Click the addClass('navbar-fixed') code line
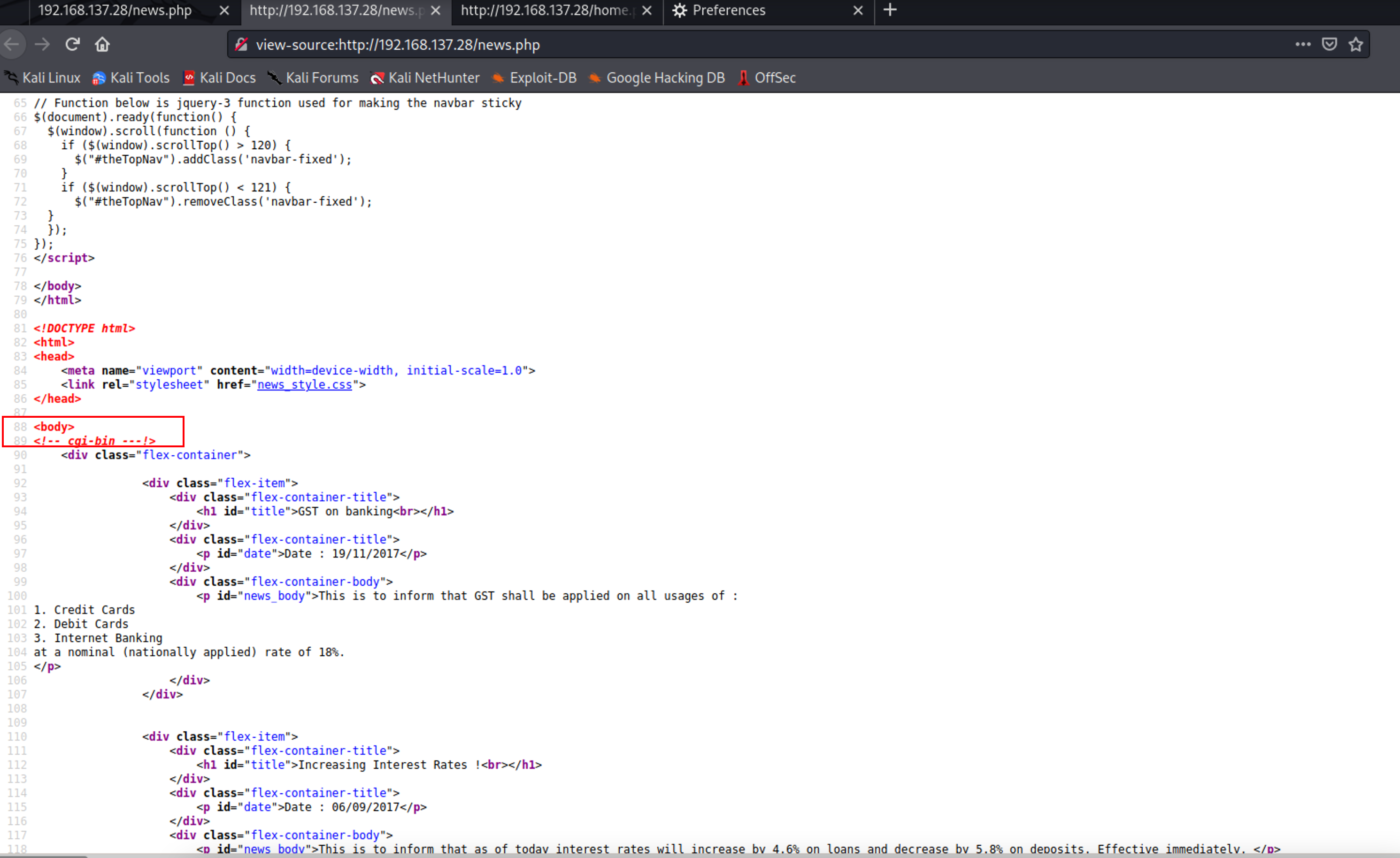Screen dimensions: 1400x858 (213, 159)
